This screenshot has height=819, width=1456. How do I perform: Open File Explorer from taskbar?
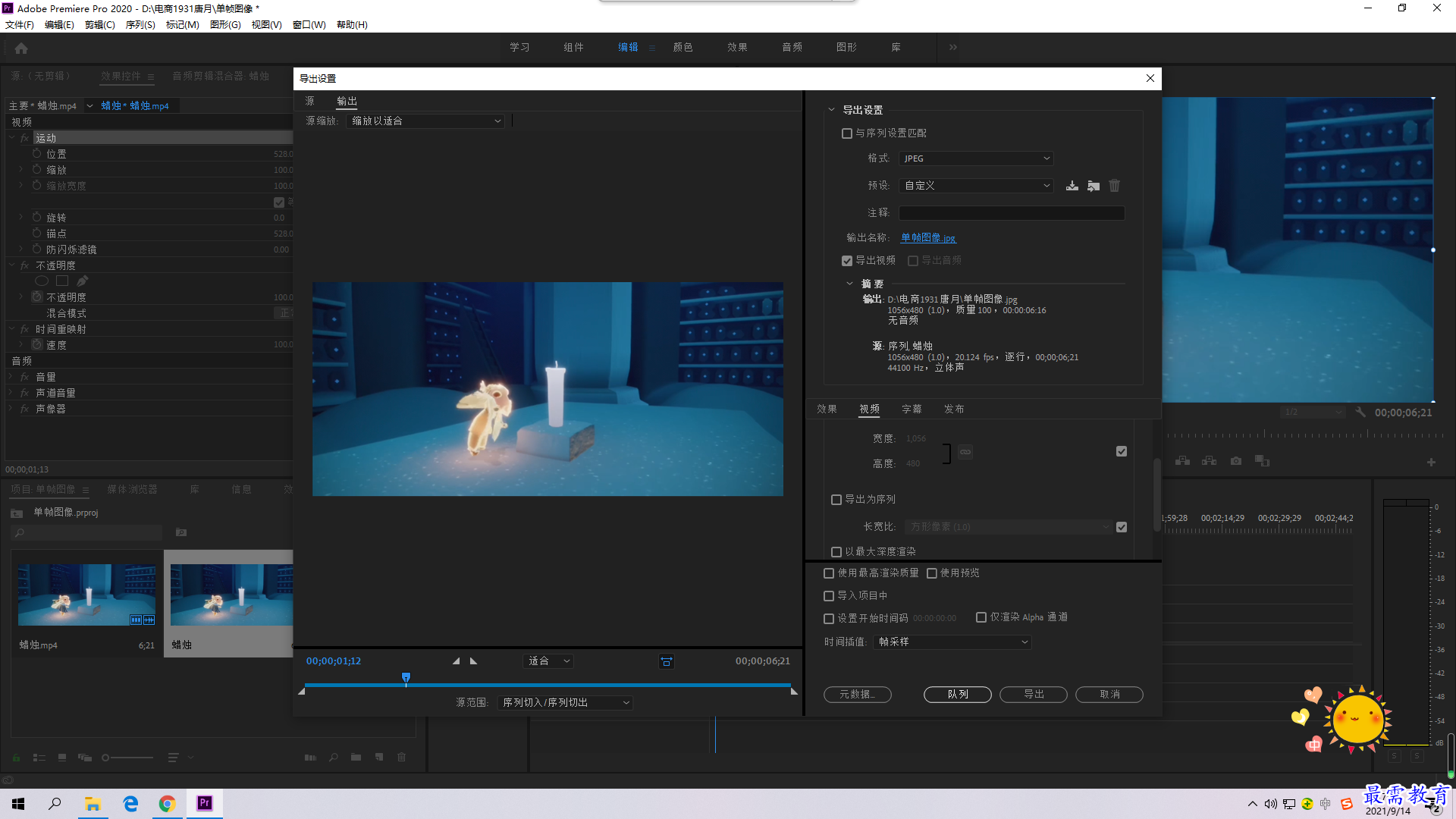click(x=93, y=804)
